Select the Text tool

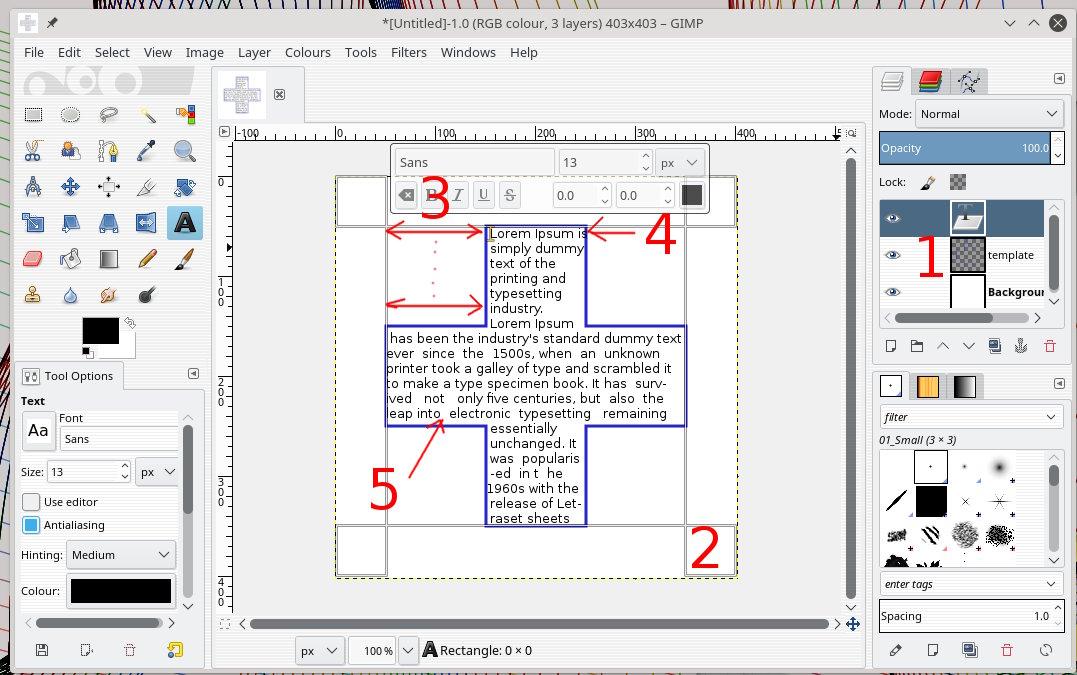point(185,222)
